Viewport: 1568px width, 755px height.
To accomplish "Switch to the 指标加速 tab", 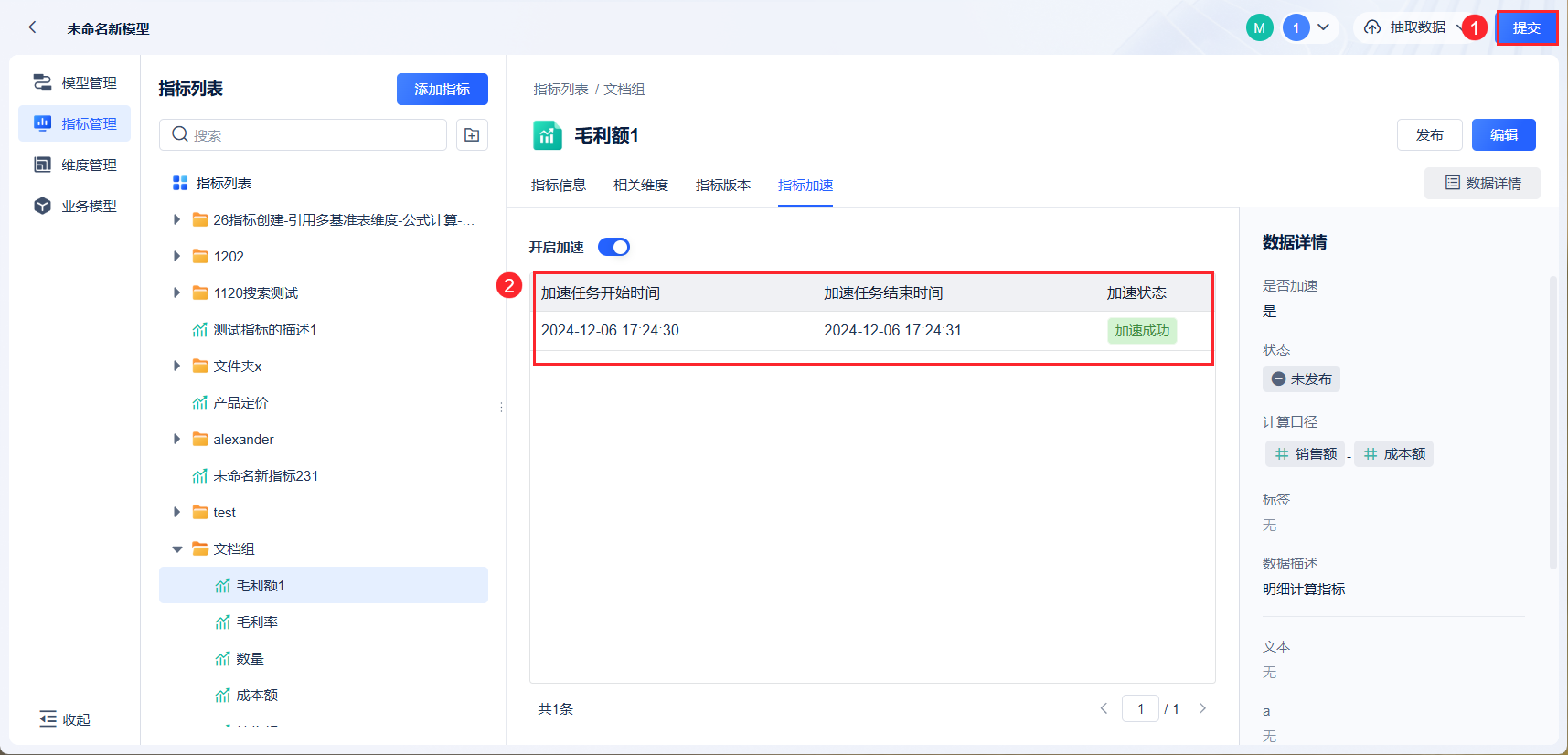I will tap(805, 185).
